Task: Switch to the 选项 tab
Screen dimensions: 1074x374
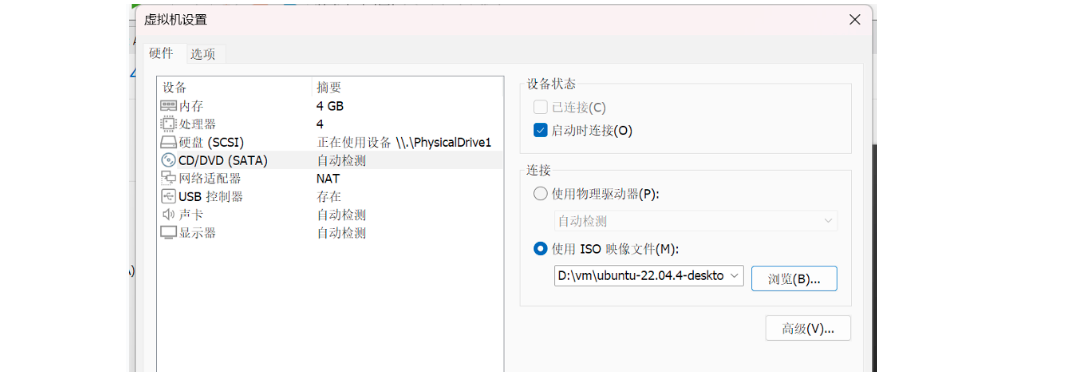Action: [203, 54]
